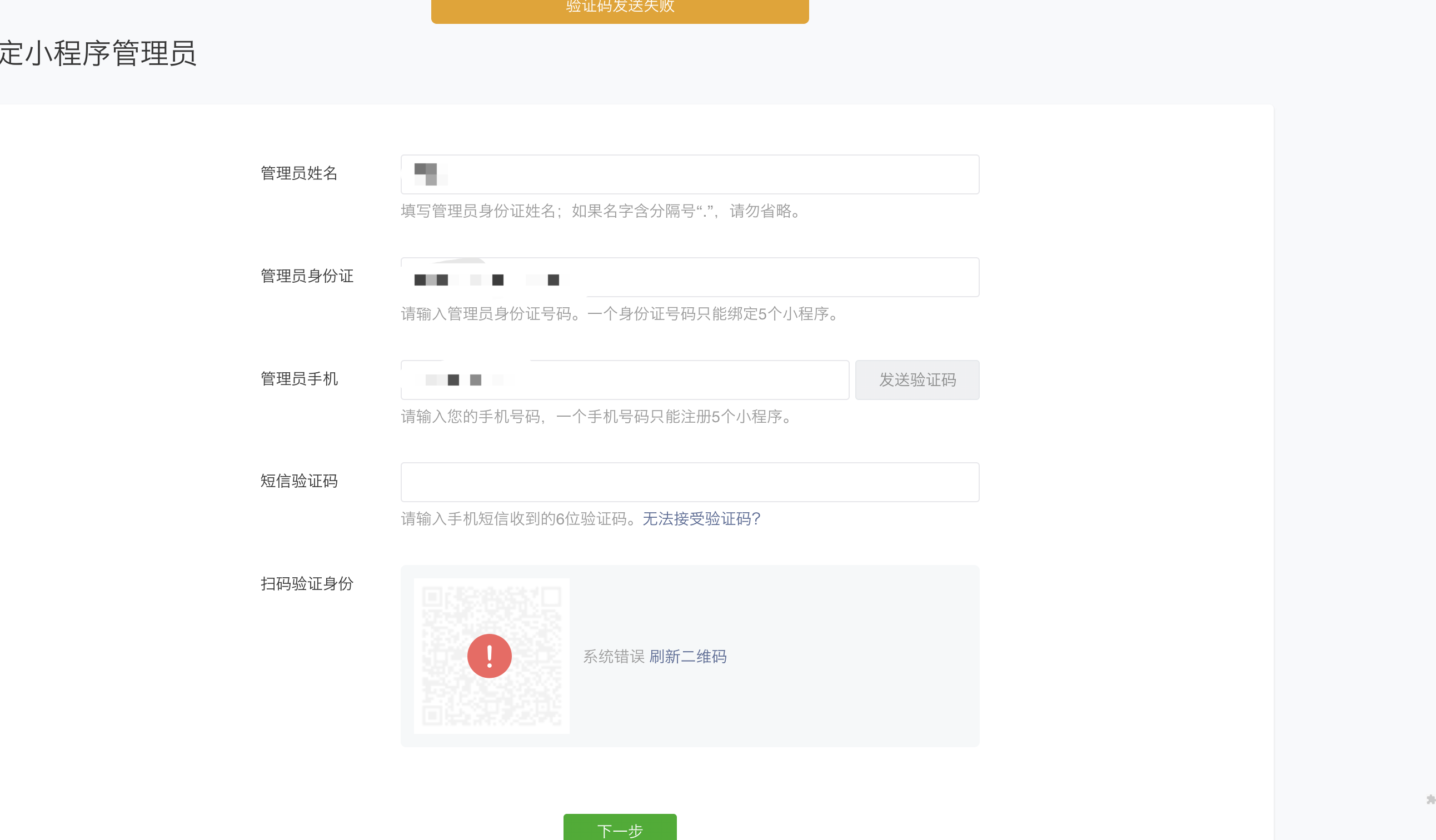Click the 下一步 green button
The width and height of the screenshot is (1436, 840).
click(x=620, y=827)
